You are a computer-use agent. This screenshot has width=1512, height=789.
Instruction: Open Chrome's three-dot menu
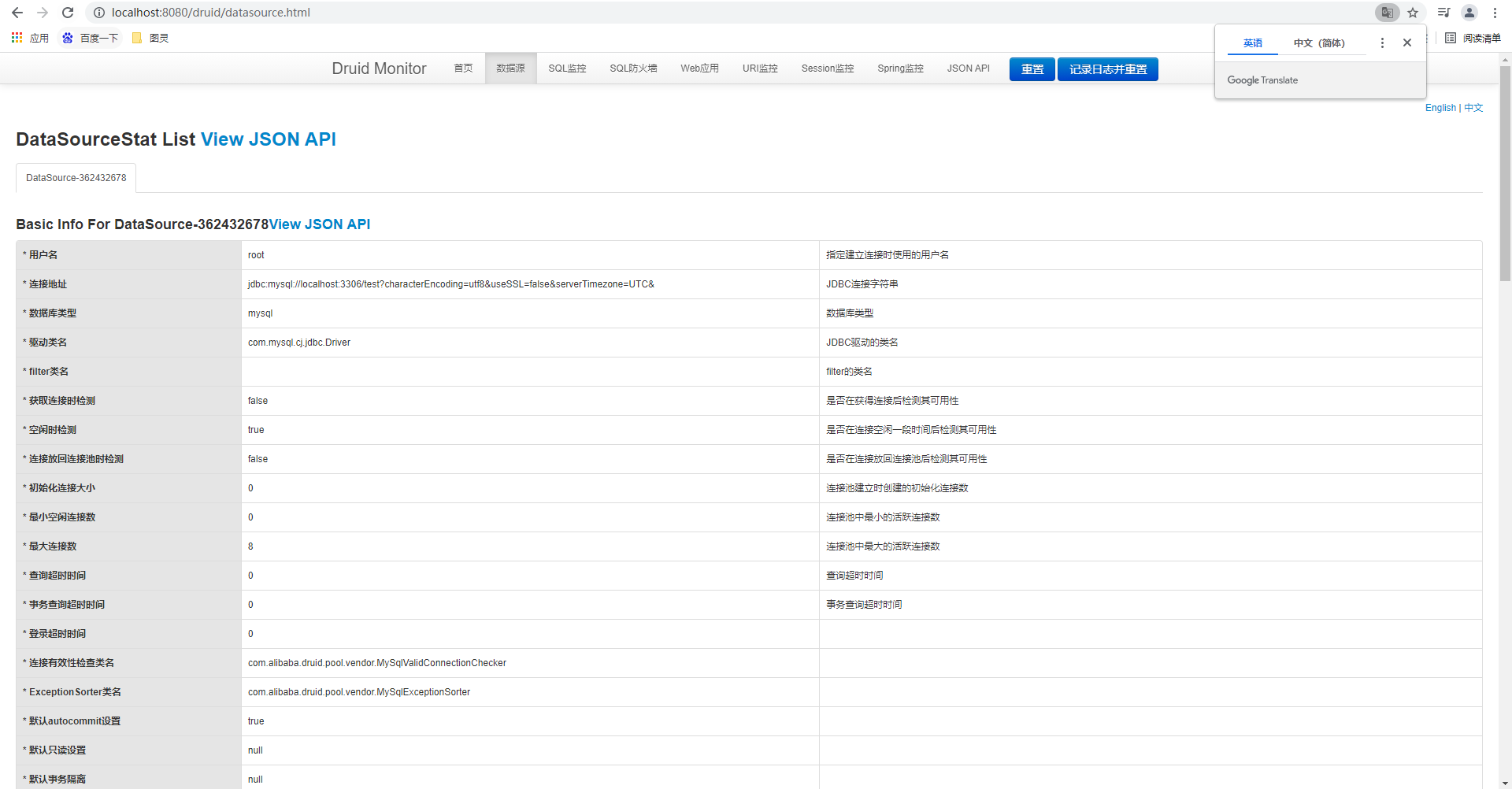(x=1495, y=13)
